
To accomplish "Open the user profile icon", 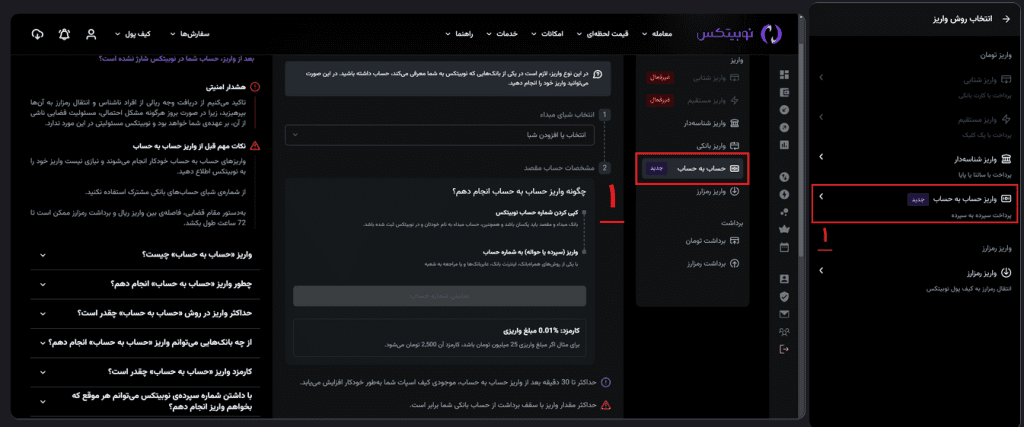I will tap(91, 34).
